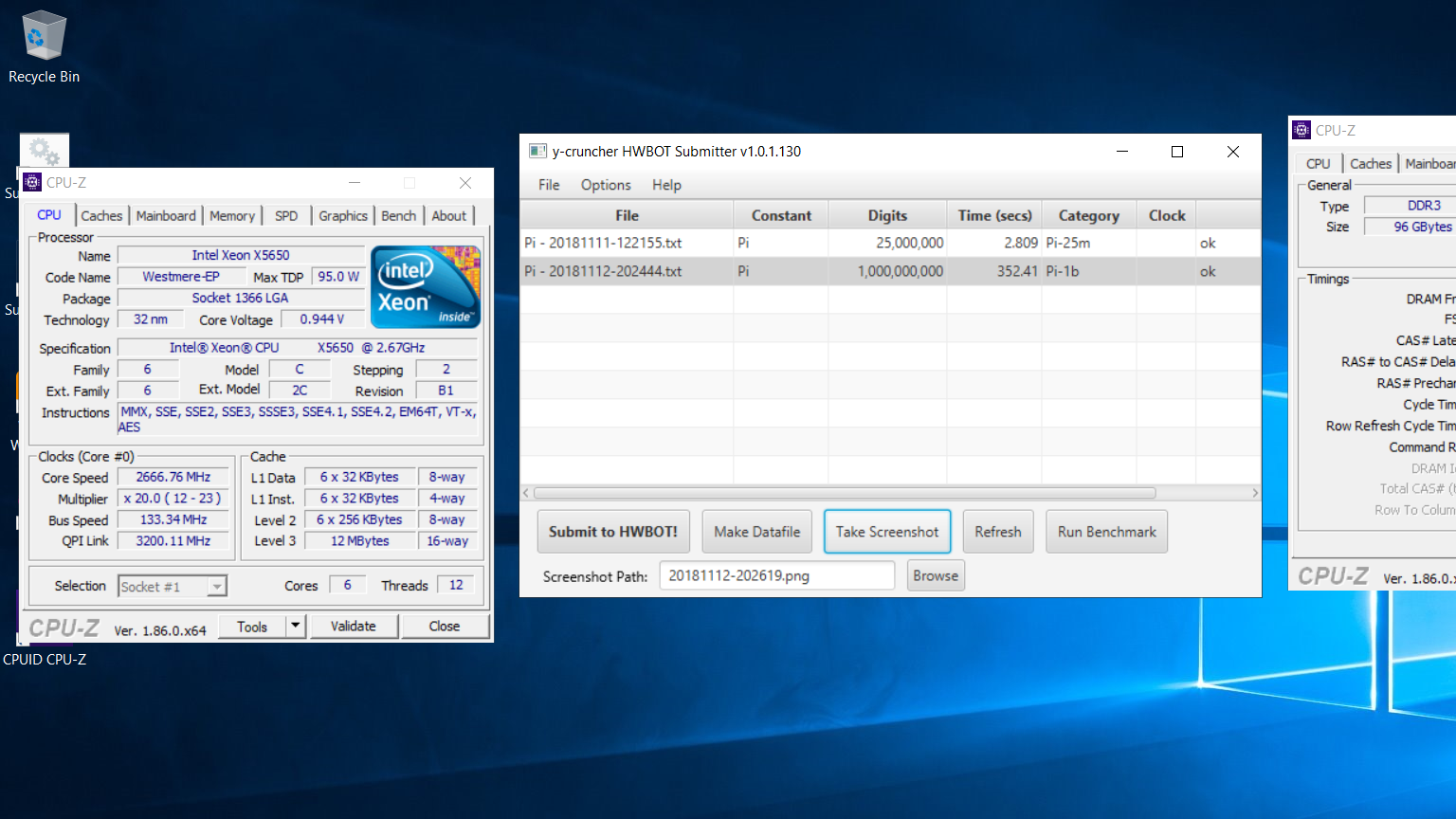
Task: Click the Screenshot Path input field
Action: point(777,575)
